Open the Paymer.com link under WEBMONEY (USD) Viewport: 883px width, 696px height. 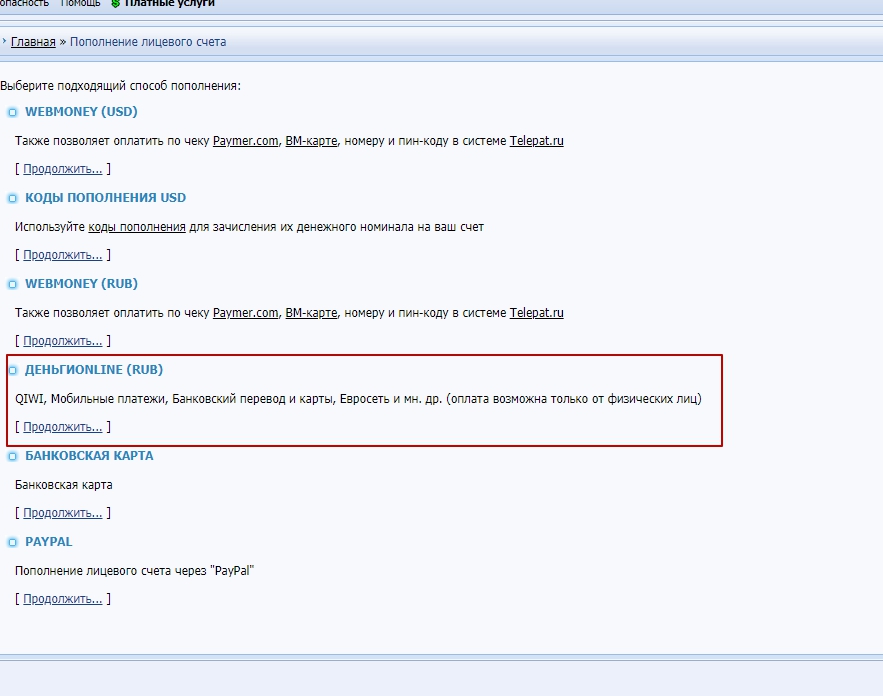click(245, 141)
